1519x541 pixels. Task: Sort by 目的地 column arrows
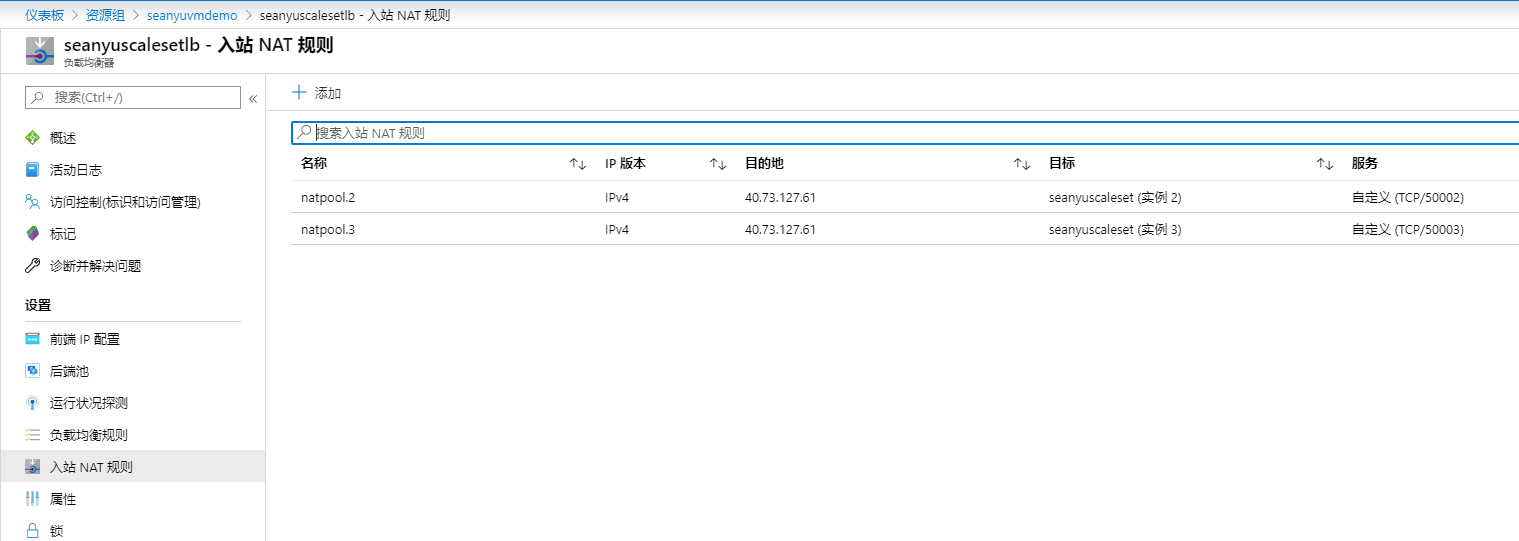click(1021, 164)
